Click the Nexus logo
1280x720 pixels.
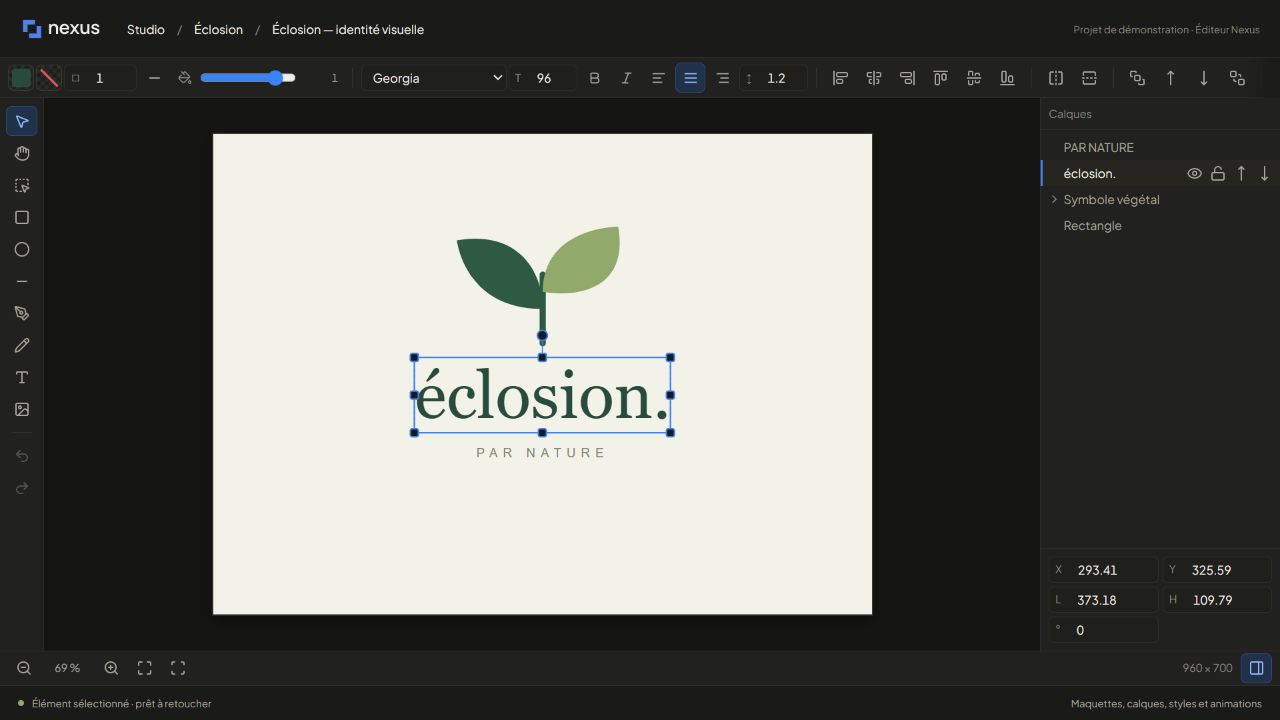61,29
